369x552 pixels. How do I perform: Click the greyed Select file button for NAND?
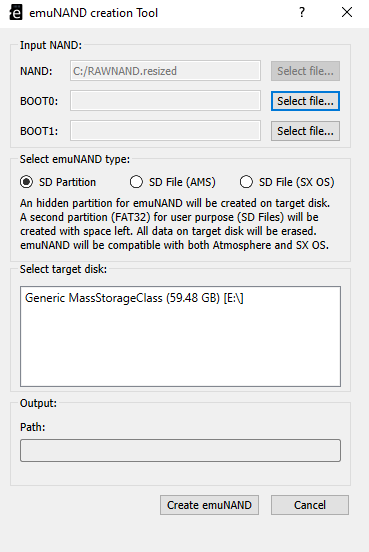(305, 71)
